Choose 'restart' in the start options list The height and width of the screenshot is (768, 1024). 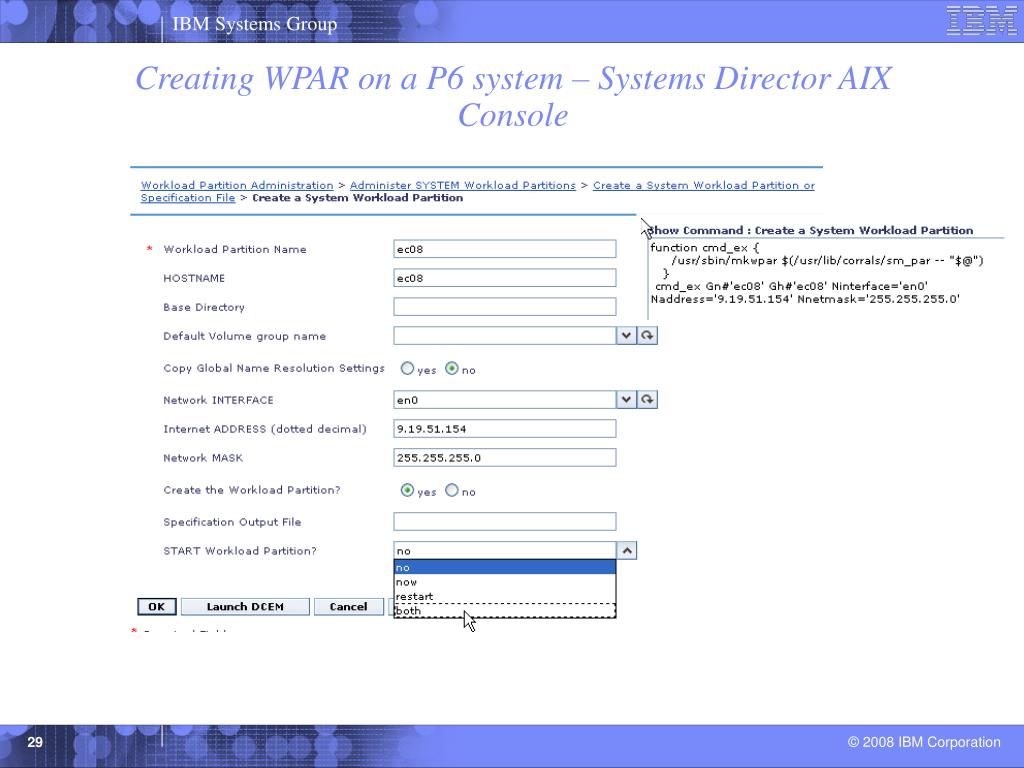[505, 596]
